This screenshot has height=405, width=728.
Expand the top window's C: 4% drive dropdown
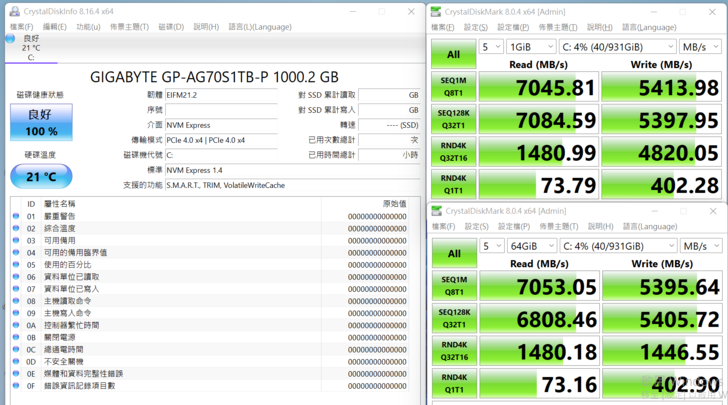point(617,47)
